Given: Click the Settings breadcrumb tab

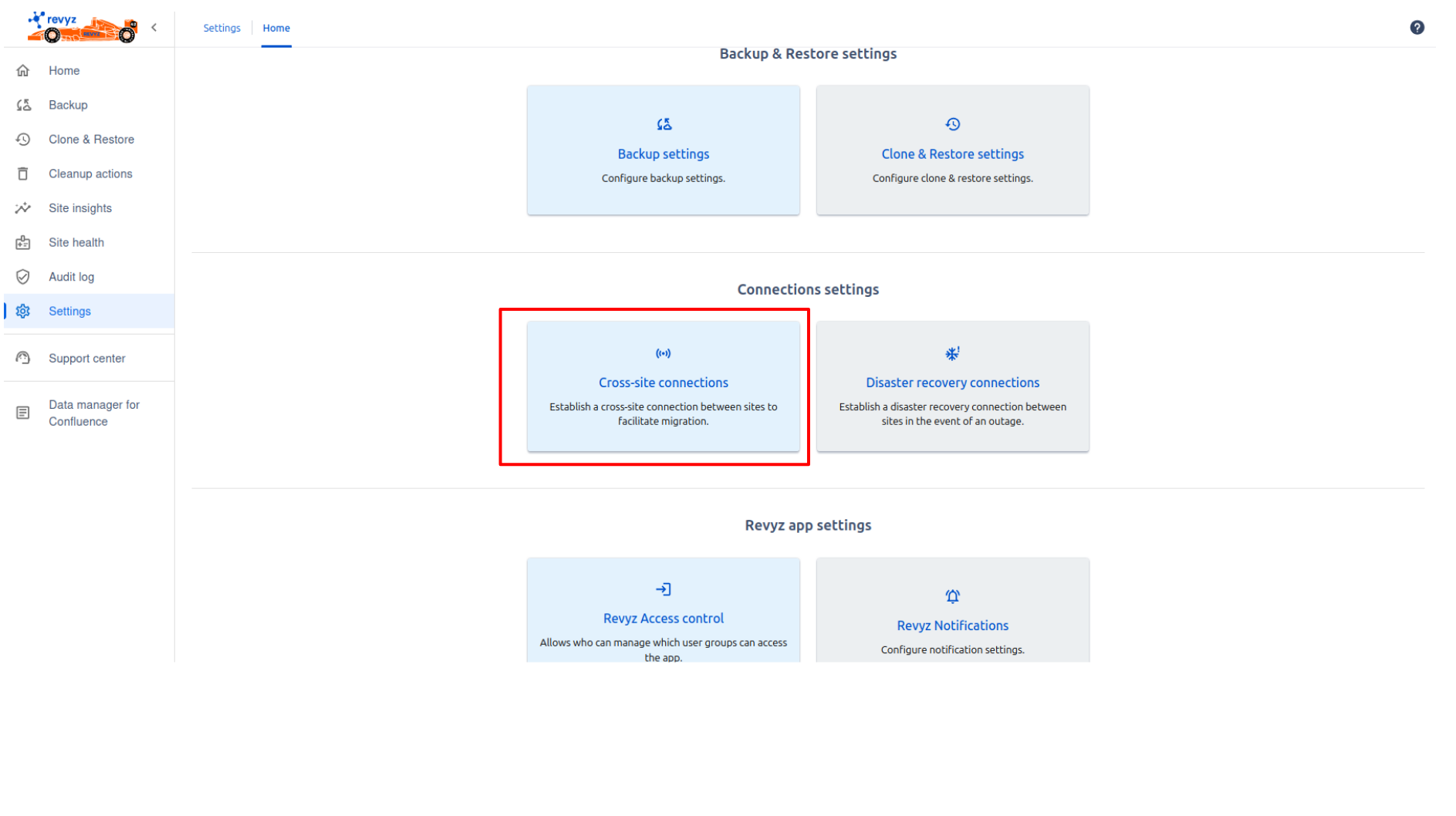Looking at the screenshot, I should [221, 29].
